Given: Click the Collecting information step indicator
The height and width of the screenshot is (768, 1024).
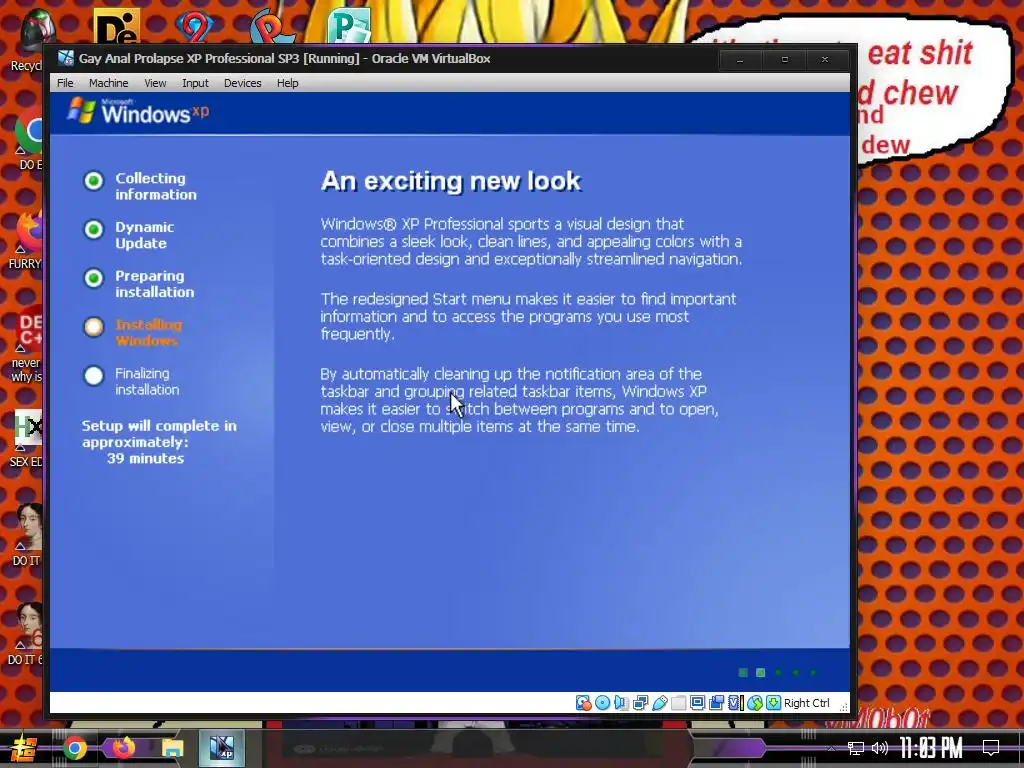Looking at the screenshot, I should coord(93,180).
